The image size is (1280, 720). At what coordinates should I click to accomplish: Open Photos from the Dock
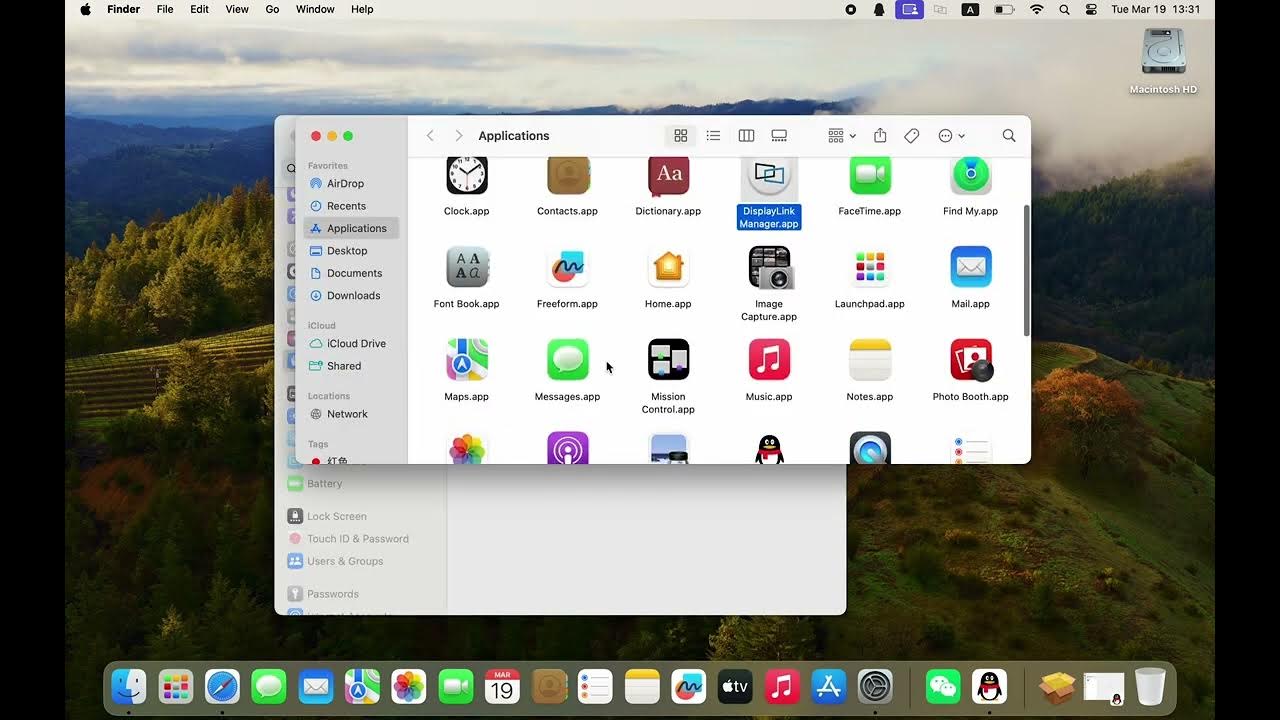(409, 687)
